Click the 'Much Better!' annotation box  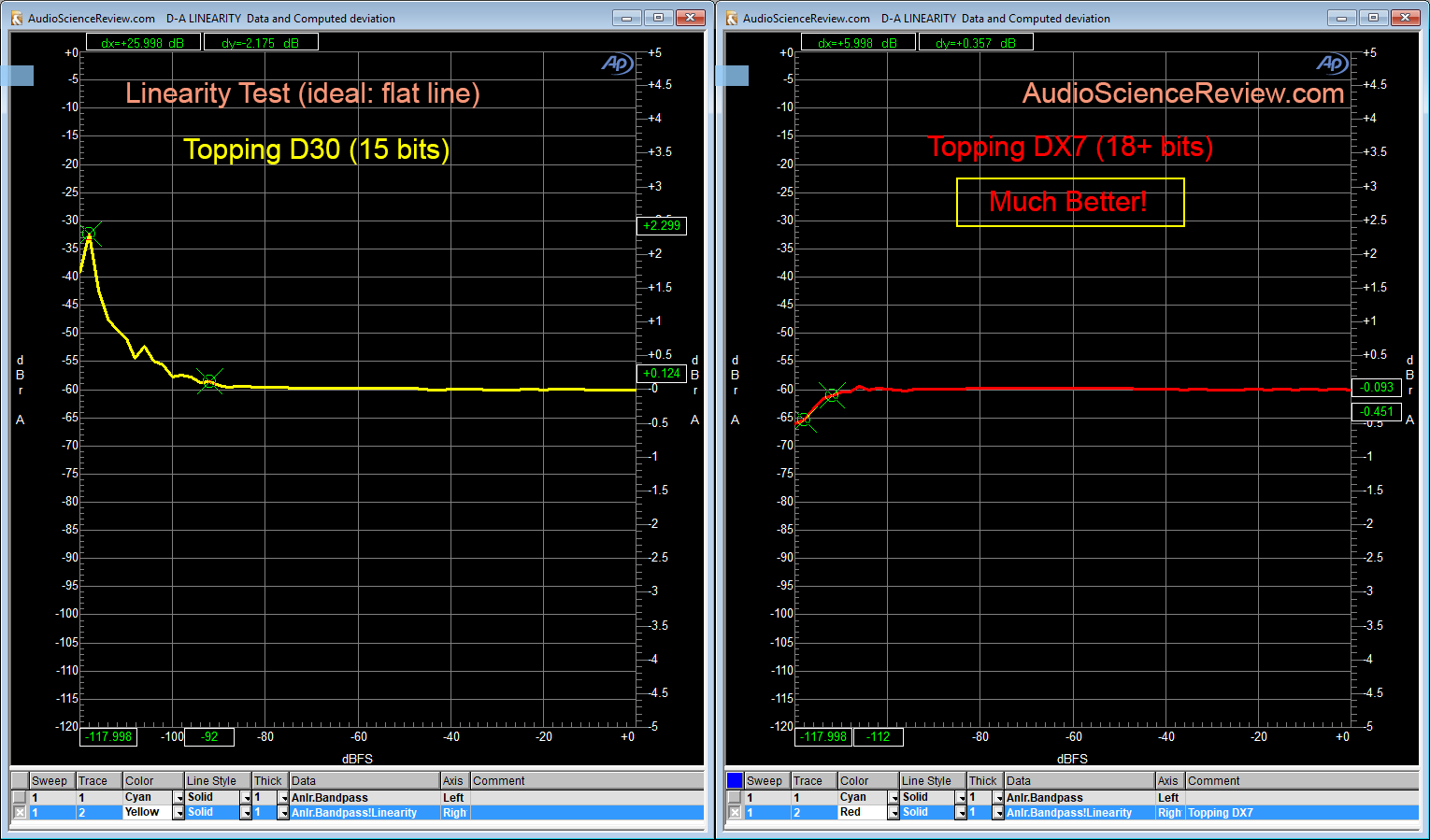tap(1070, 202)
